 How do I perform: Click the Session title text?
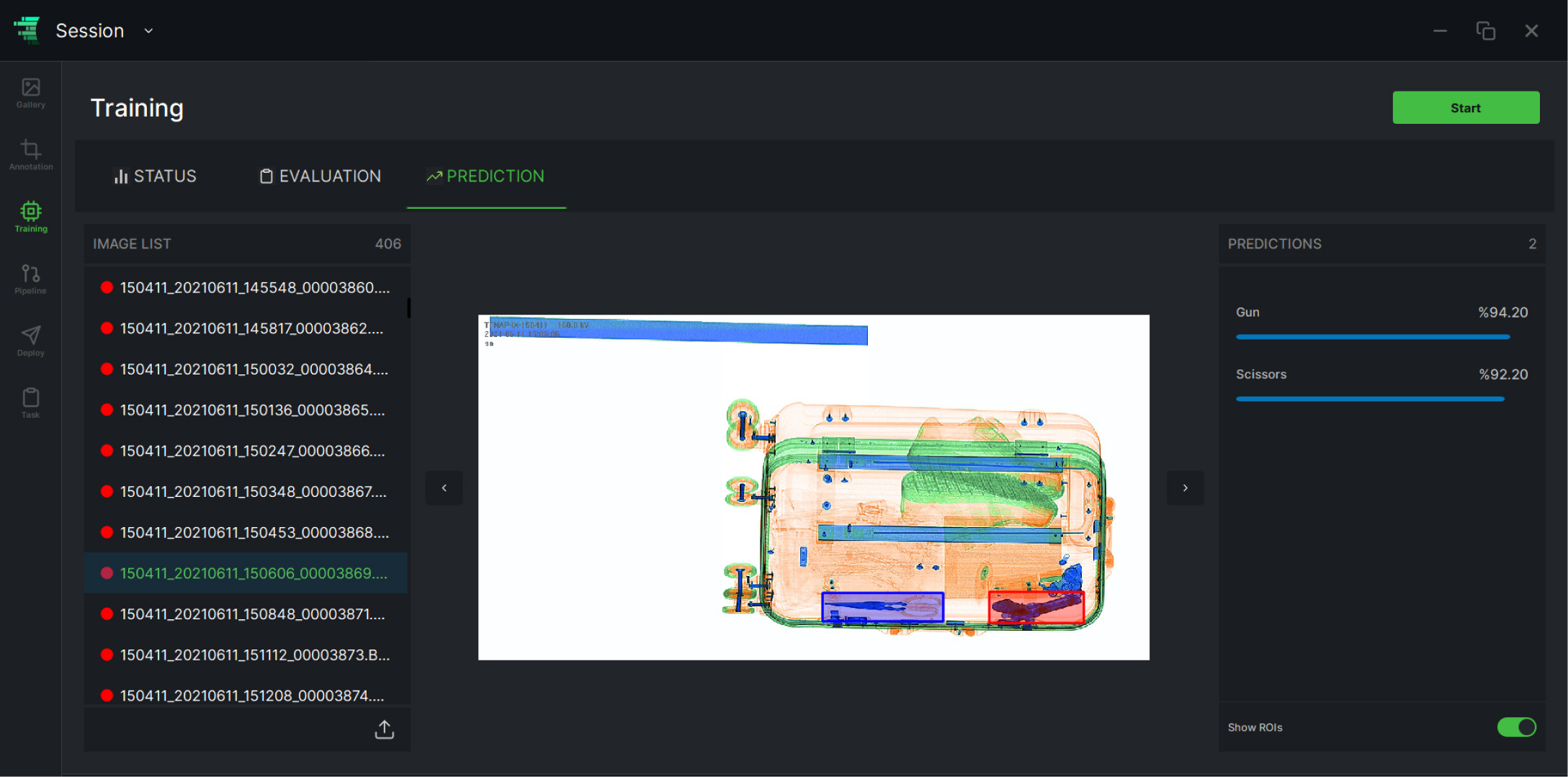click(90, 30)
